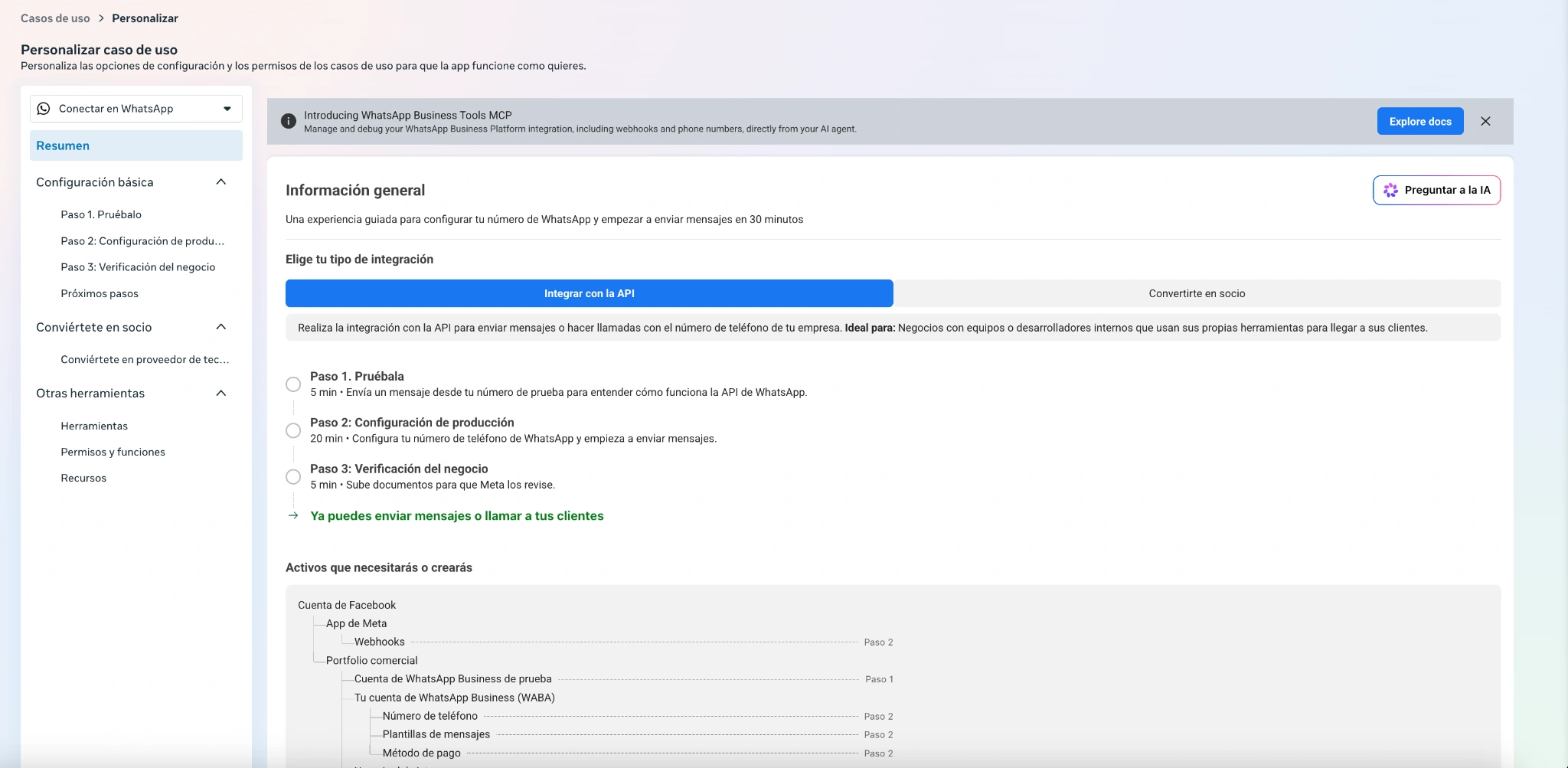Click Tu cuenta de WhatsApp Business (WABA)
This screenshot has height=768, width=1568.
tap(454, 698)
